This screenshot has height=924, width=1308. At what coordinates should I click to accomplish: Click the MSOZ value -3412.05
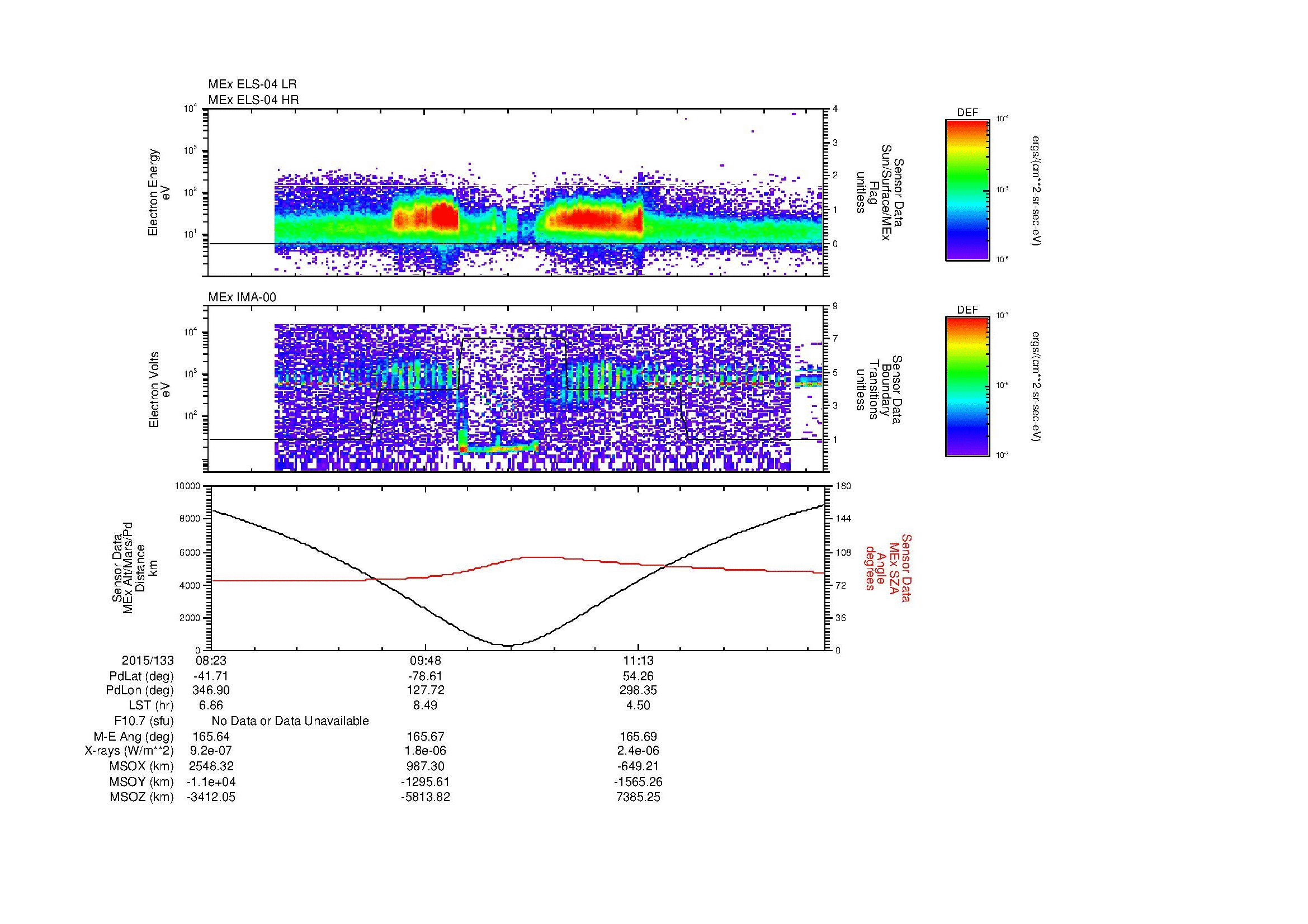(211, 797)
